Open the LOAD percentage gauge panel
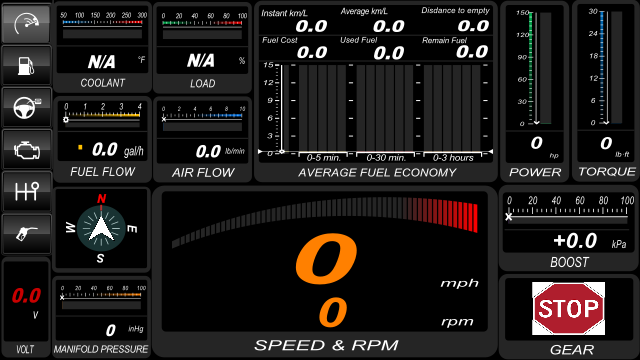The height and width of the screenshot is (360, 640). [202, 47]
